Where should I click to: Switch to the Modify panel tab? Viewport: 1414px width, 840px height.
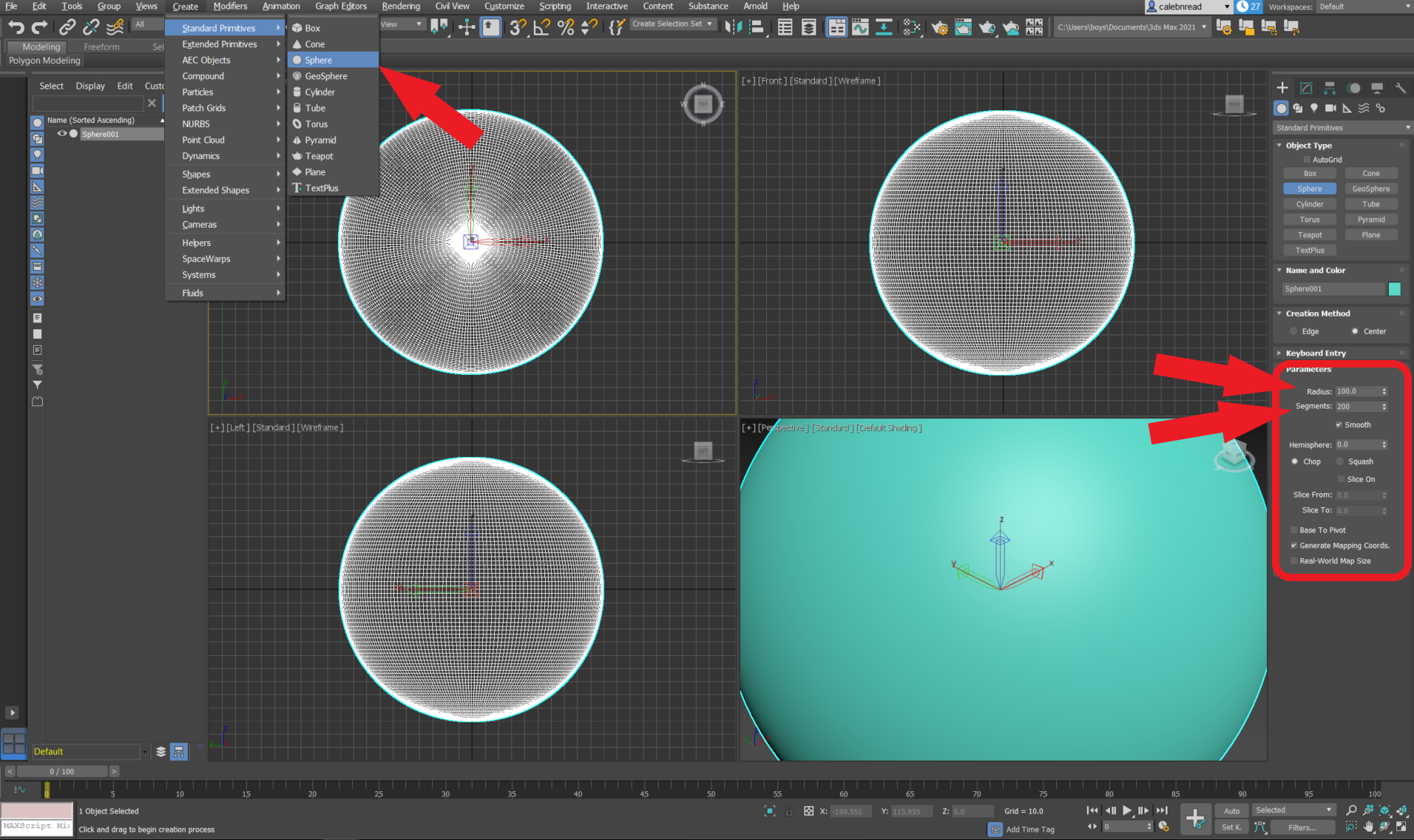click(1306, 88)
